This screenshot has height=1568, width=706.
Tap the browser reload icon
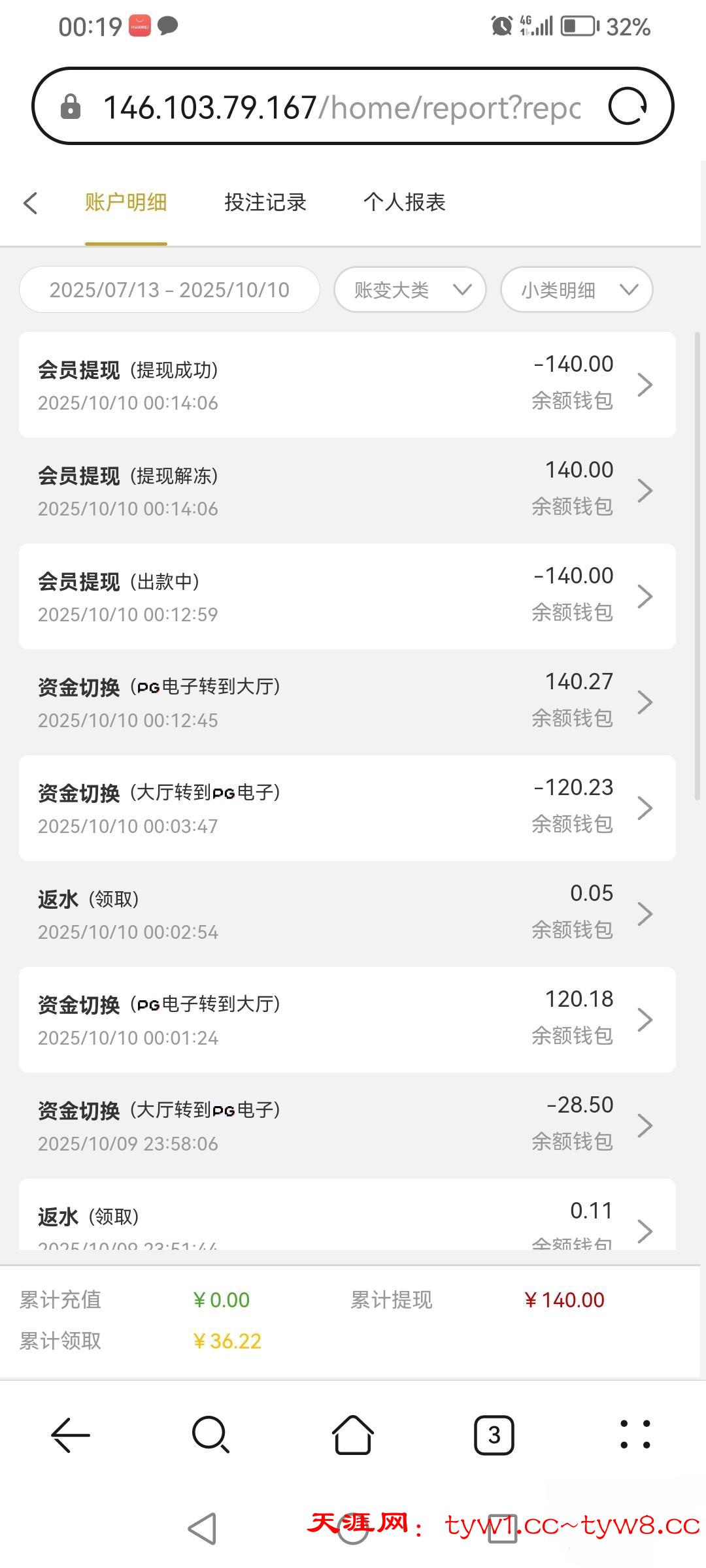tap(627, 106)
